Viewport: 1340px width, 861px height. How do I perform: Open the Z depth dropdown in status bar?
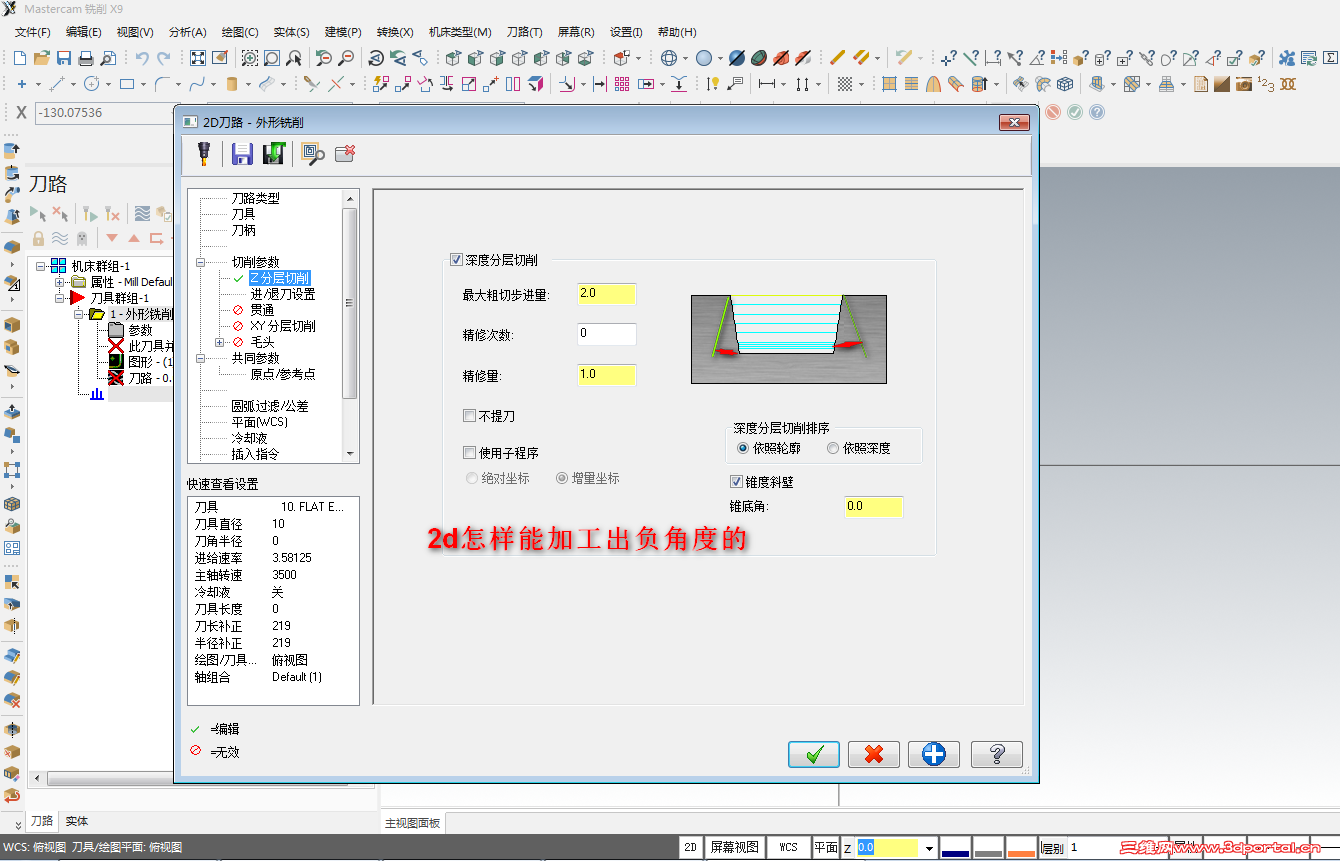[929, 848]
